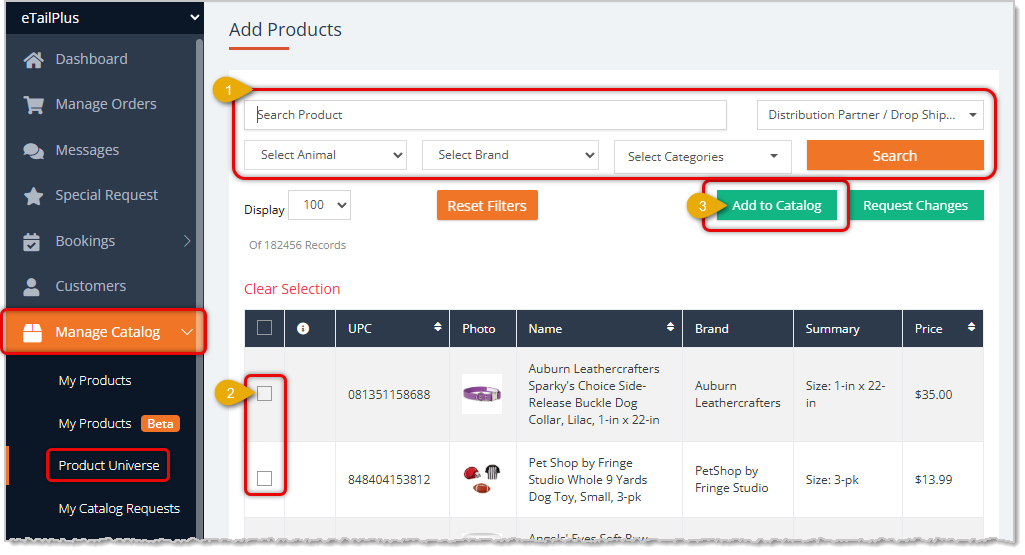Open Messages in the sidebar
Viewport: 1025px width, 555px height.
point(88,150)
